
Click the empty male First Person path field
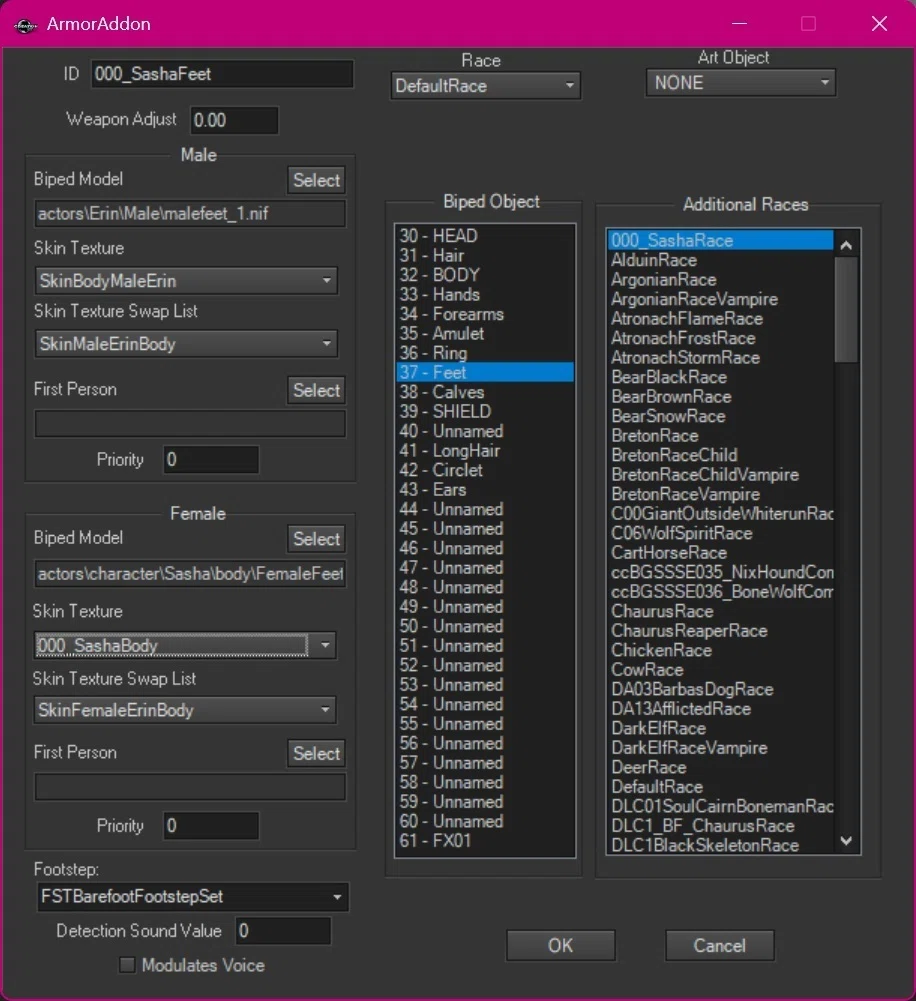(x=190, y=424)
